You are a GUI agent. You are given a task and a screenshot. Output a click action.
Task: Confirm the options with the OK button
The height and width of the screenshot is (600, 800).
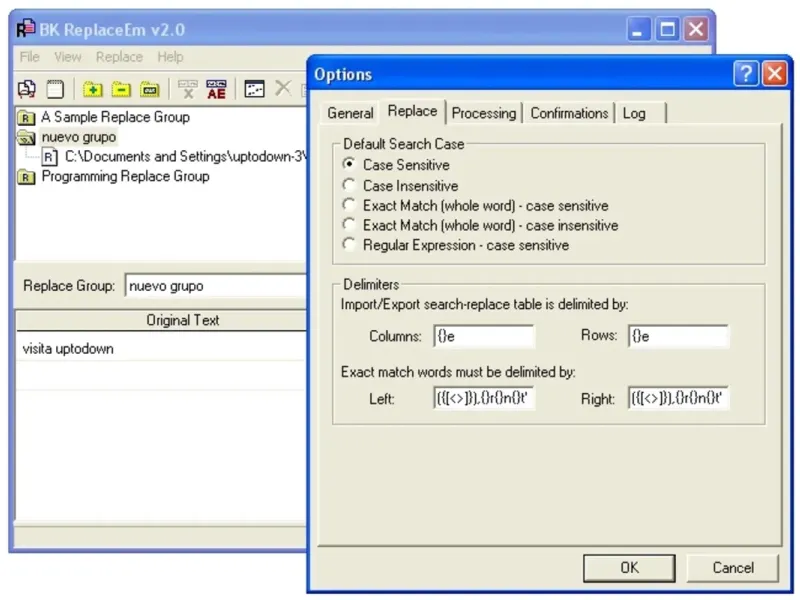point(629,568)
